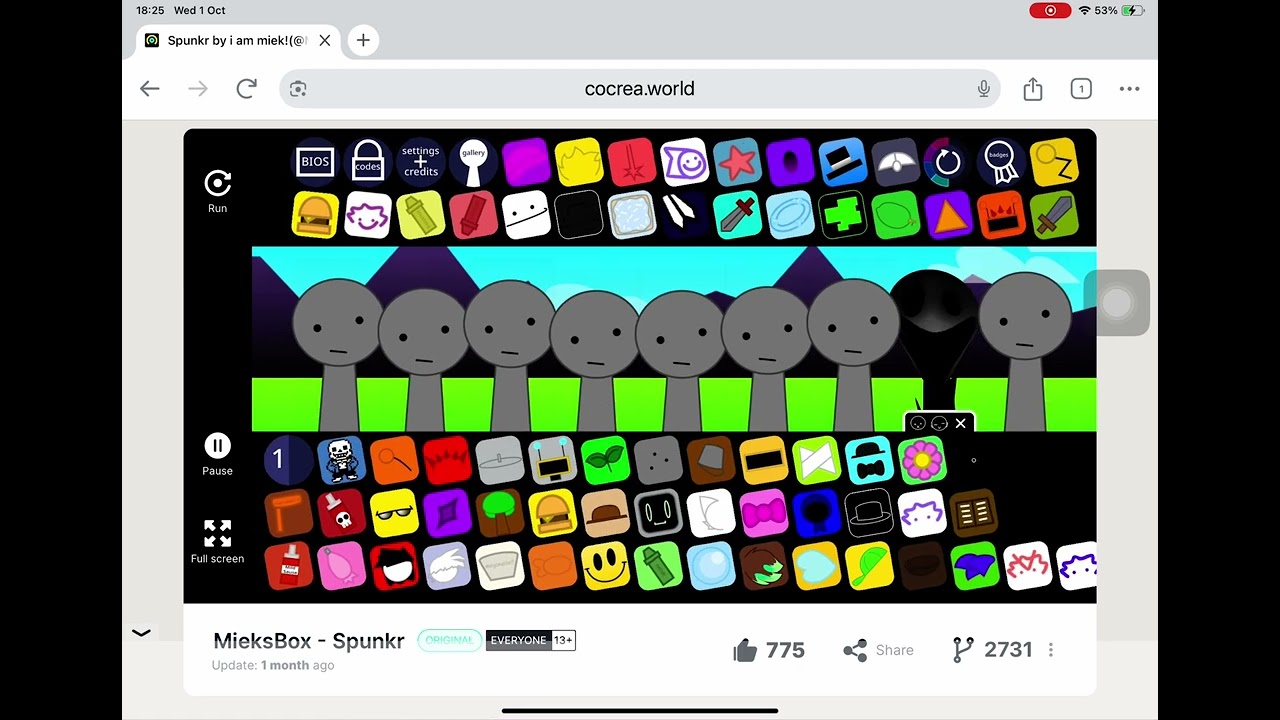This screenshot has width=1280, height=720.
Task: Select the yellow sleeping Z icon
Action: [1054, 162]
